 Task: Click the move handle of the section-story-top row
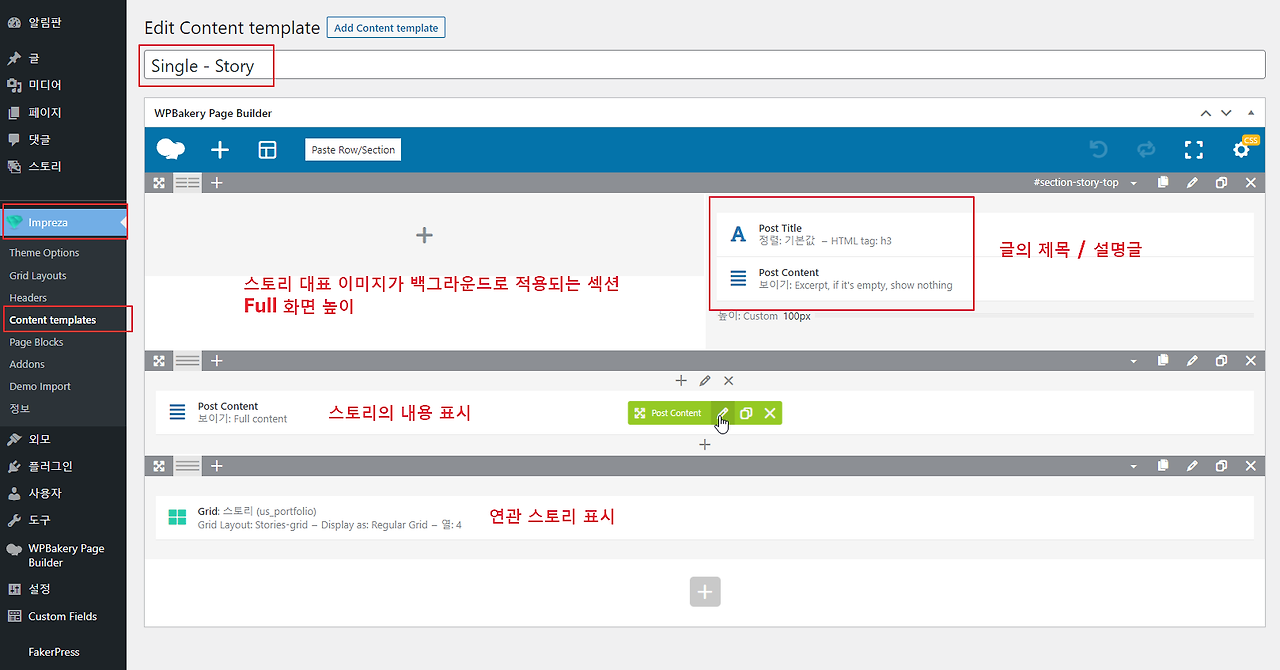(159, 183)
